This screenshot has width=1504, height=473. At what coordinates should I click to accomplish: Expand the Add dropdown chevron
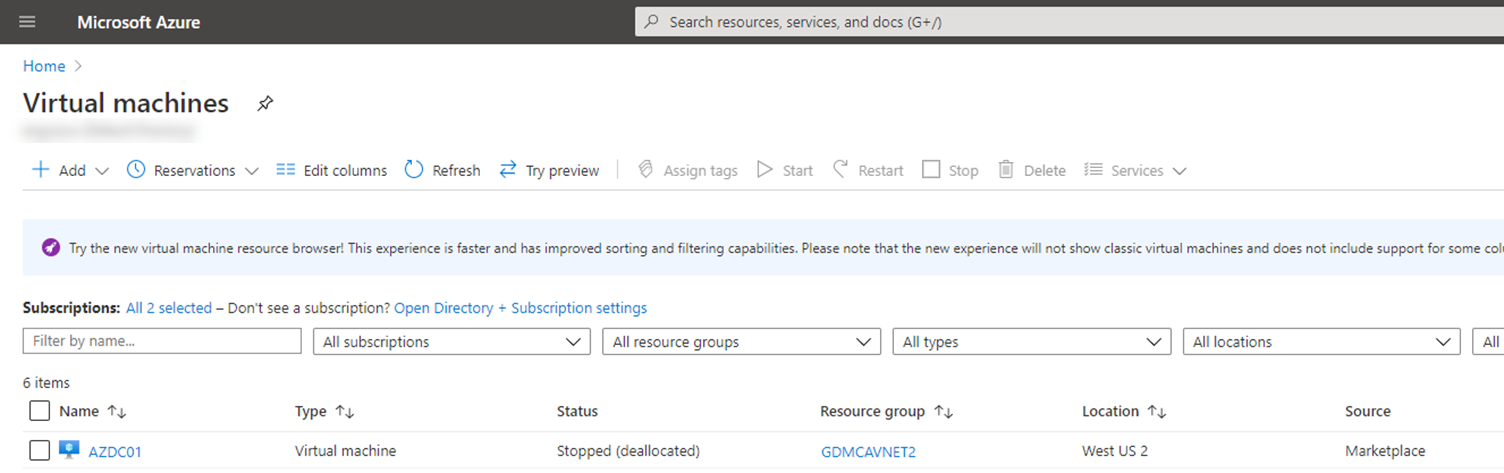[101, 171]
